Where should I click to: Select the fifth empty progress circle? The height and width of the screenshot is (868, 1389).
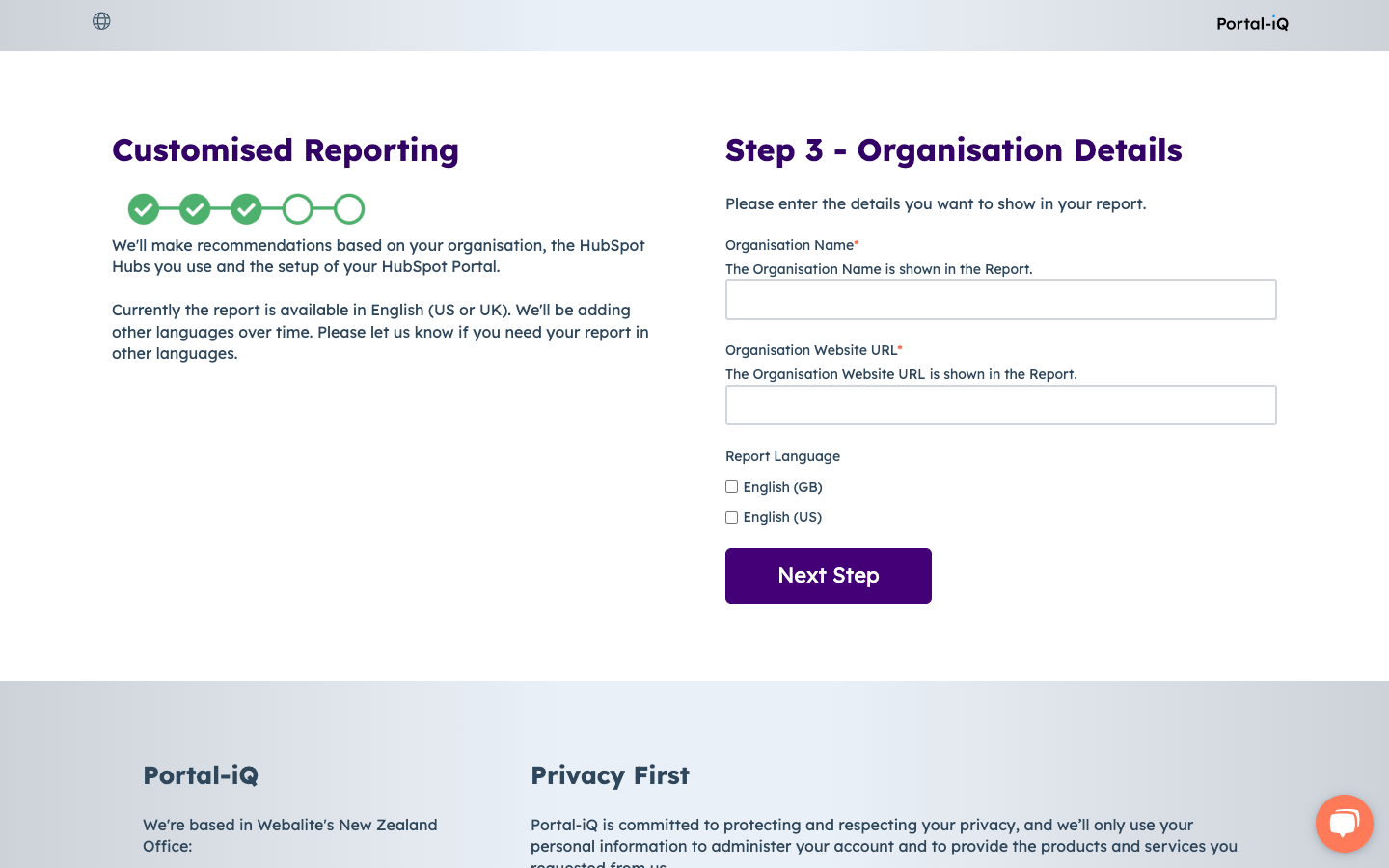[x=349, y=208]
